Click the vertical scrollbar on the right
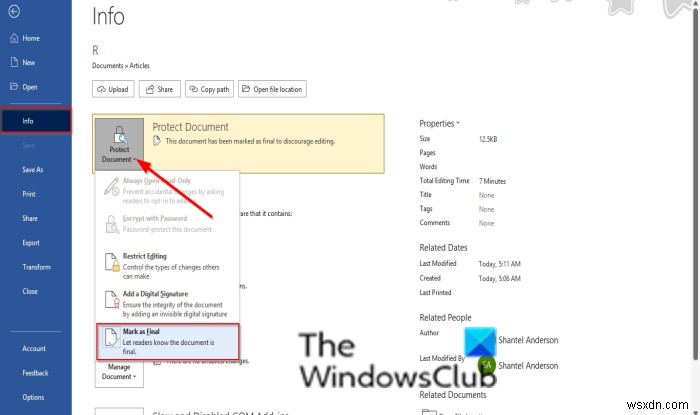 [x=695, y=183]
